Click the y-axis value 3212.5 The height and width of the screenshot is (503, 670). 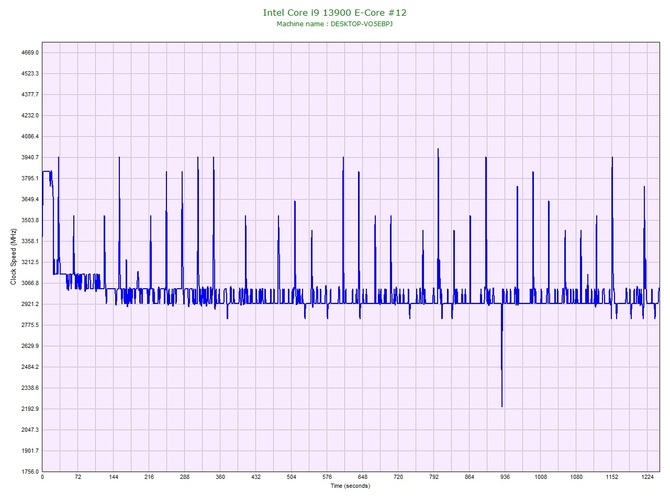pos(30,262)
